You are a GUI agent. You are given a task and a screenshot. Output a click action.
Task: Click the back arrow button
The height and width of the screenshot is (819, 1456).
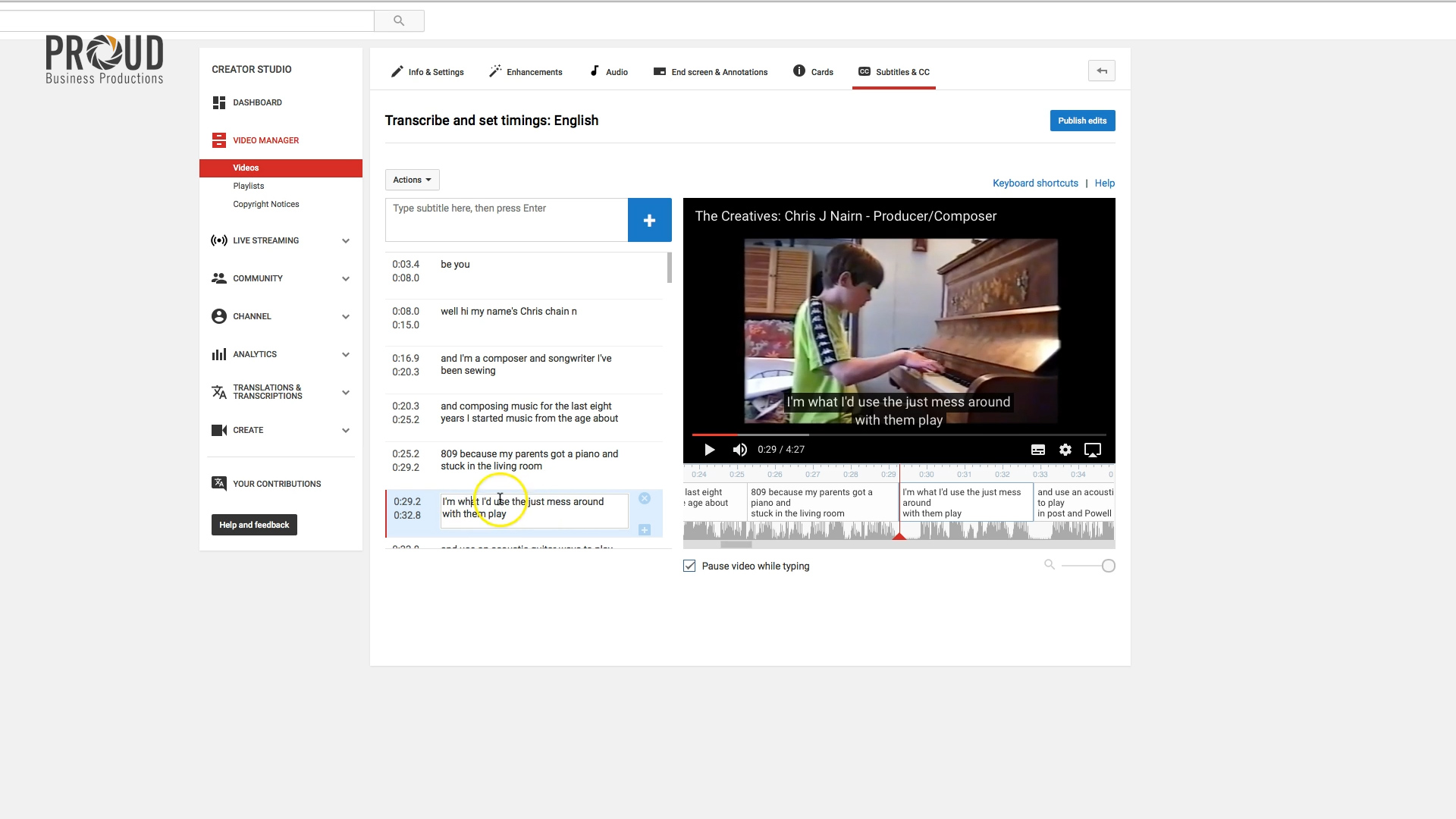click(x=1102, y=71)
